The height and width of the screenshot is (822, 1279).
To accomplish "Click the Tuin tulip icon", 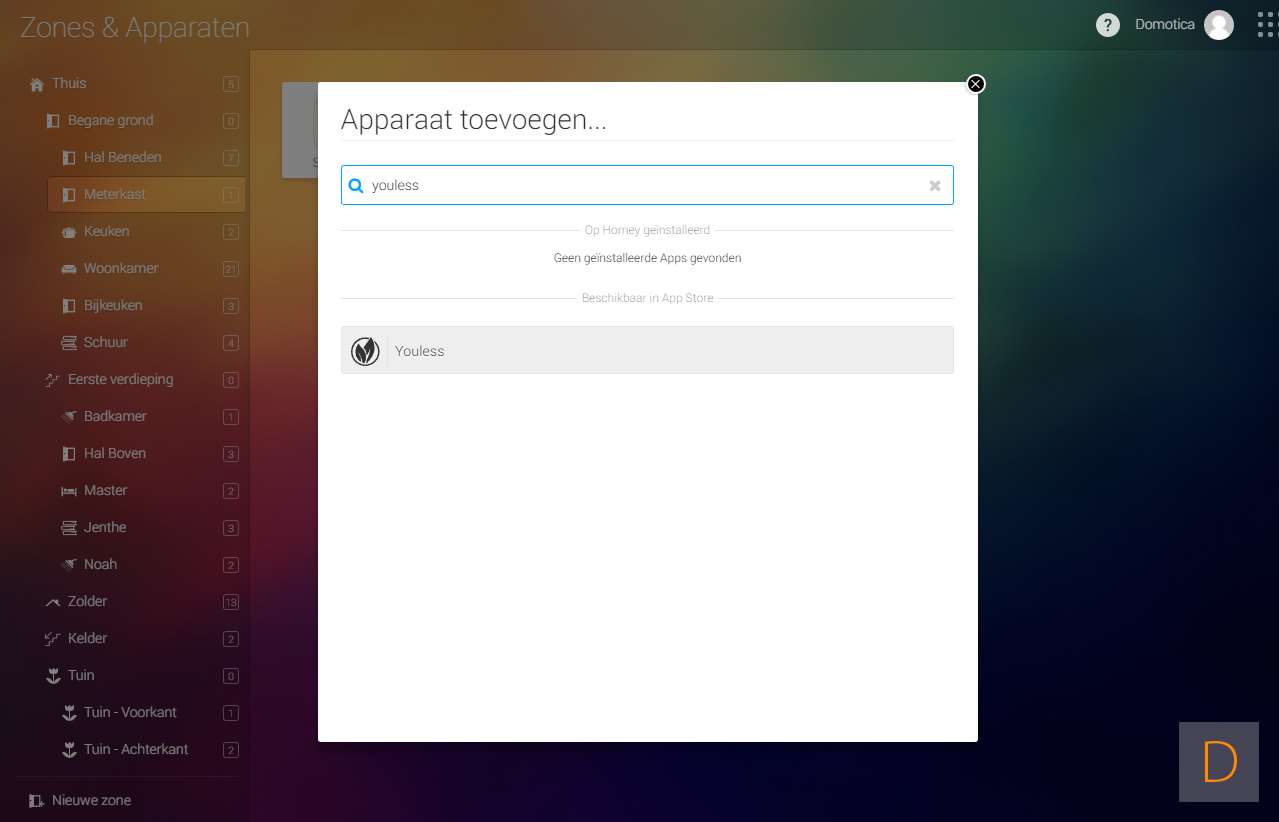I will point(53,676).
